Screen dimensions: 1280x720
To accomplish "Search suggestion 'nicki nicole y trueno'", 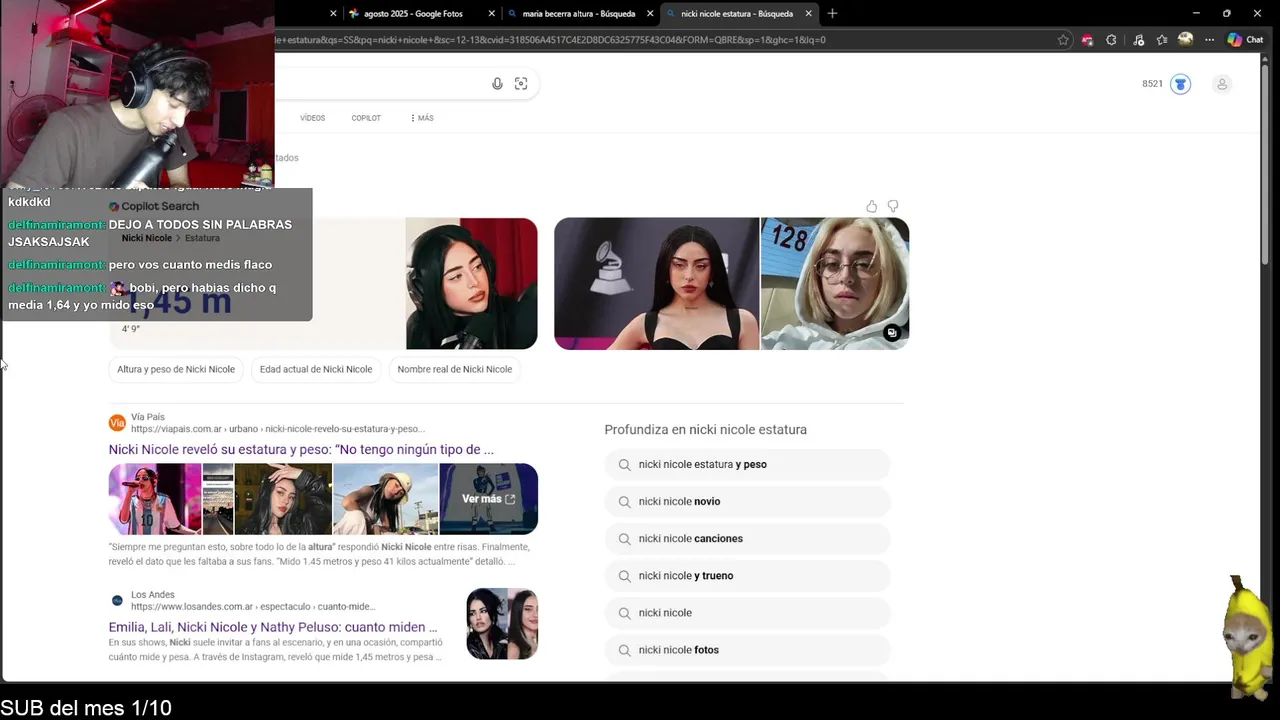I will [x=747, y=575].
